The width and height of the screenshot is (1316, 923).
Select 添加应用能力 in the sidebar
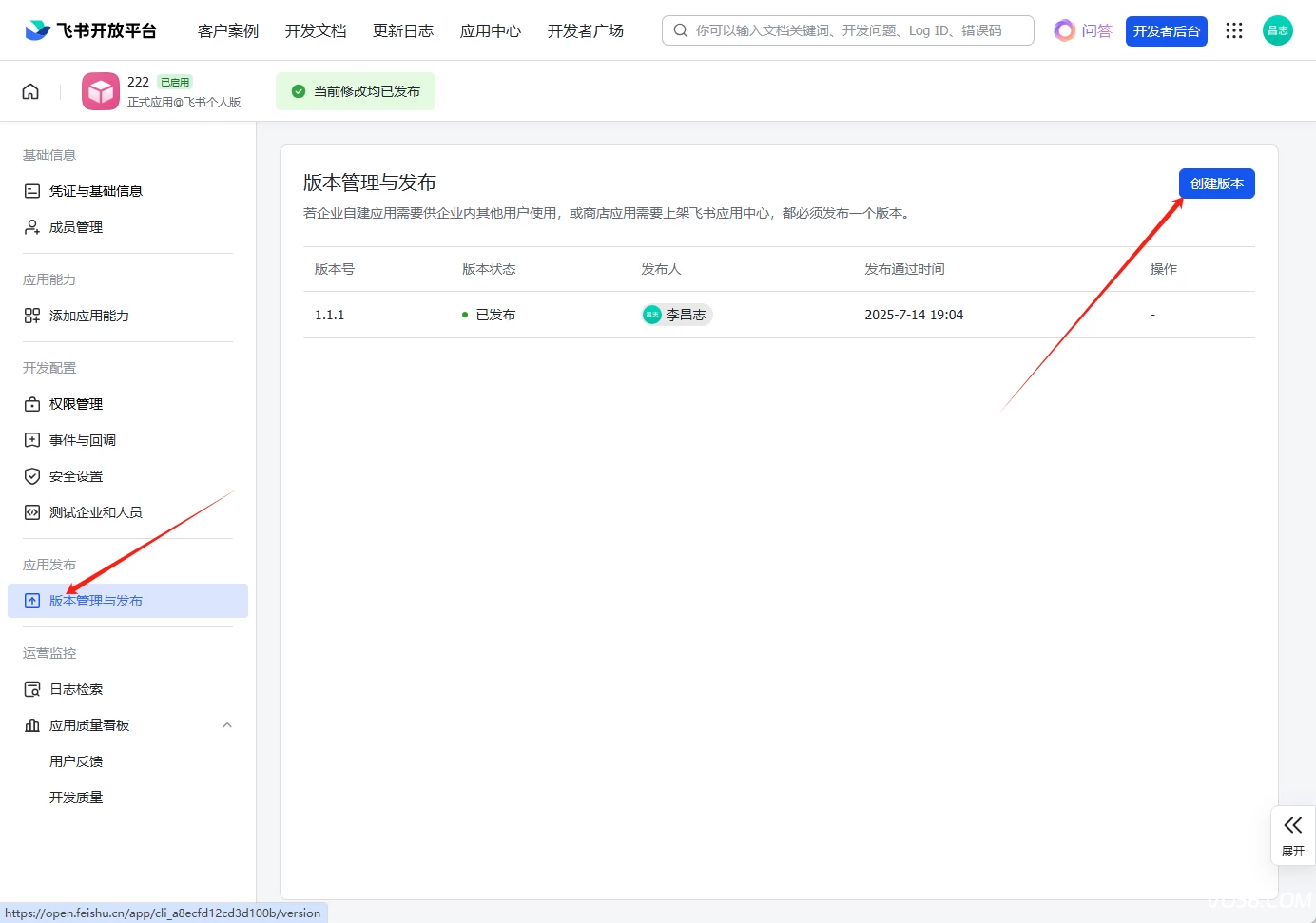(88, 316)
